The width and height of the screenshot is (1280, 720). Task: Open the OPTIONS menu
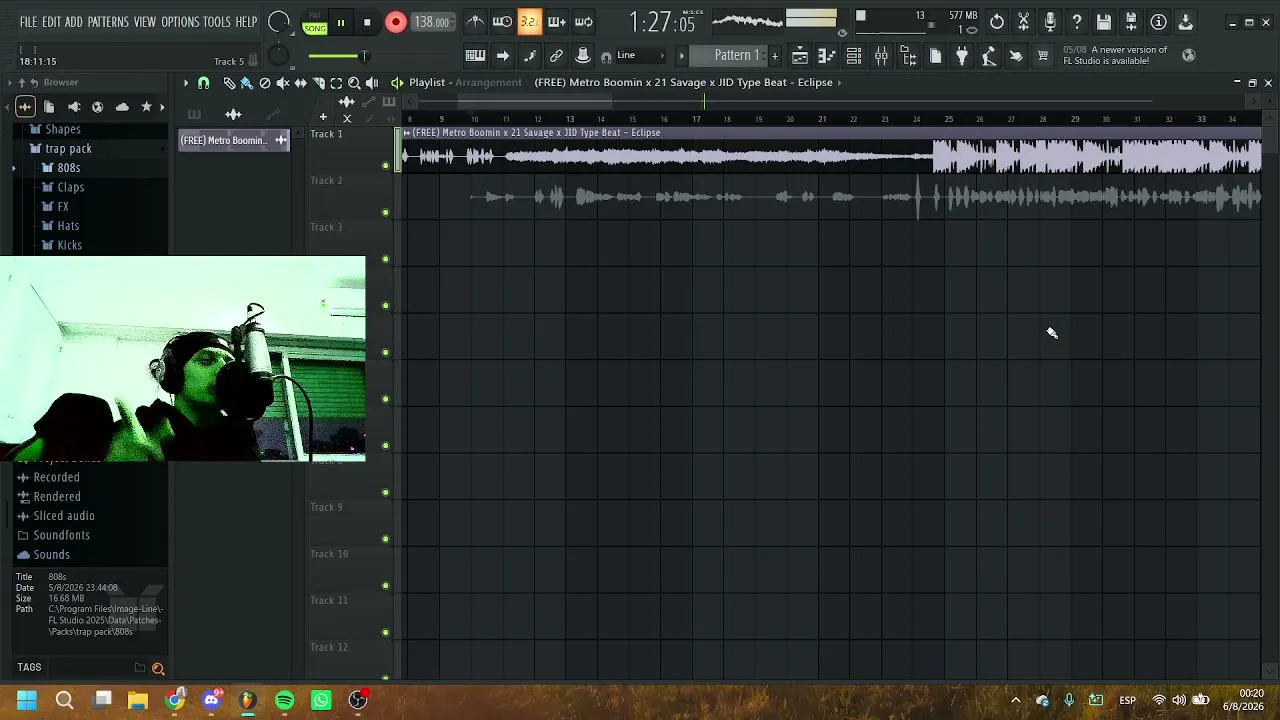180,22
